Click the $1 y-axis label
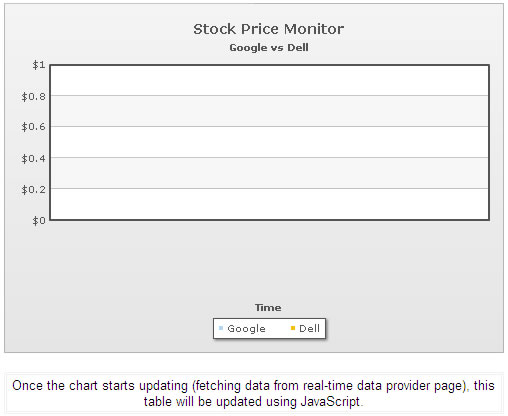Image resolution: width=508 pixels, height=416 pixels. [x=39, y=65]
